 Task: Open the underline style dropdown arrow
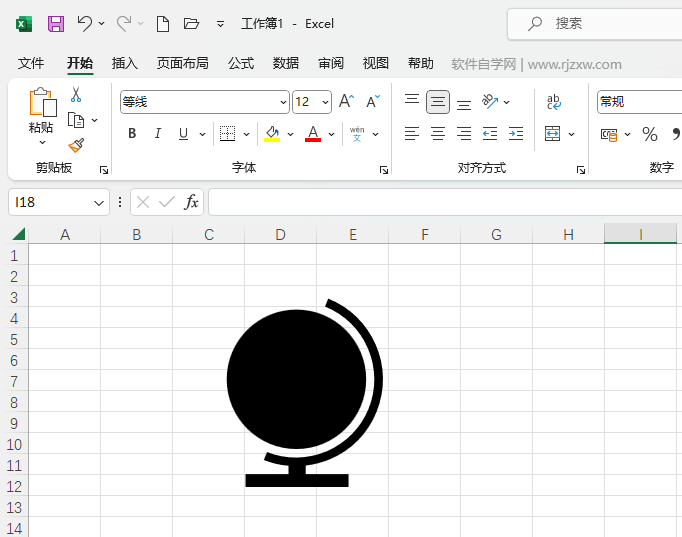pyautogui.click(x=202, y=134)
